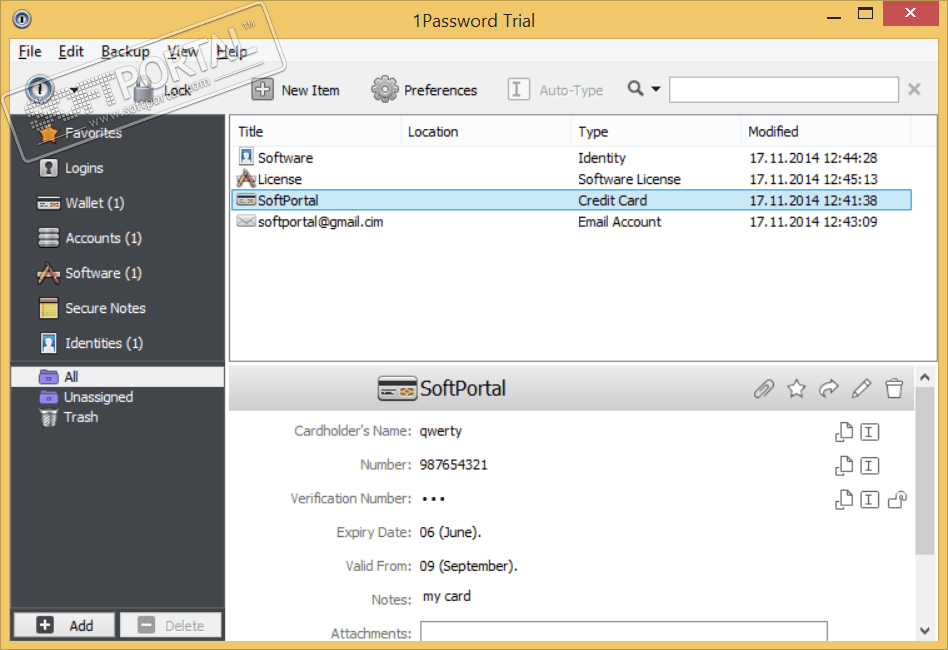Screen dimensions: 948x650
Task: Open the View menu
Action: 183,51
